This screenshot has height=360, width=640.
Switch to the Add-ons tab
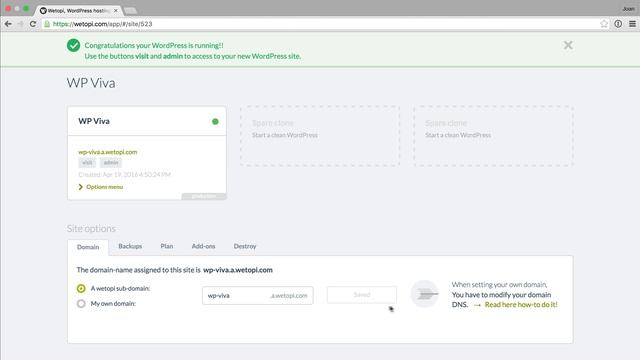(203, 246)
